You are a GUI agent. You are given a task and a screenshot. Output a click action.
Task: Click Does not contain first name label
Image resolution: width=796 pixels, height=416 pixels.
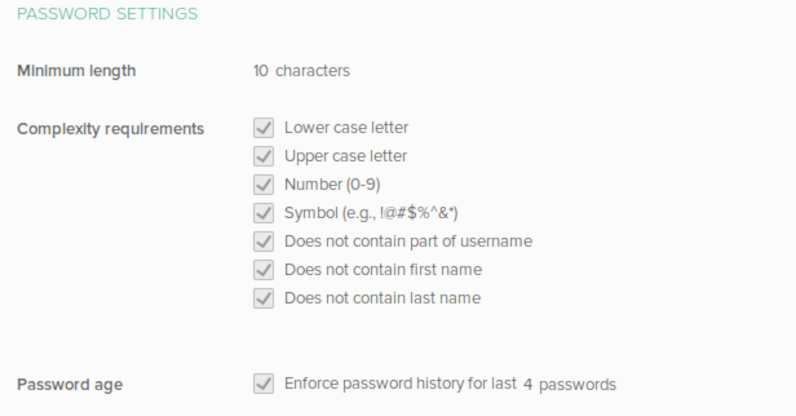(383, 270)
